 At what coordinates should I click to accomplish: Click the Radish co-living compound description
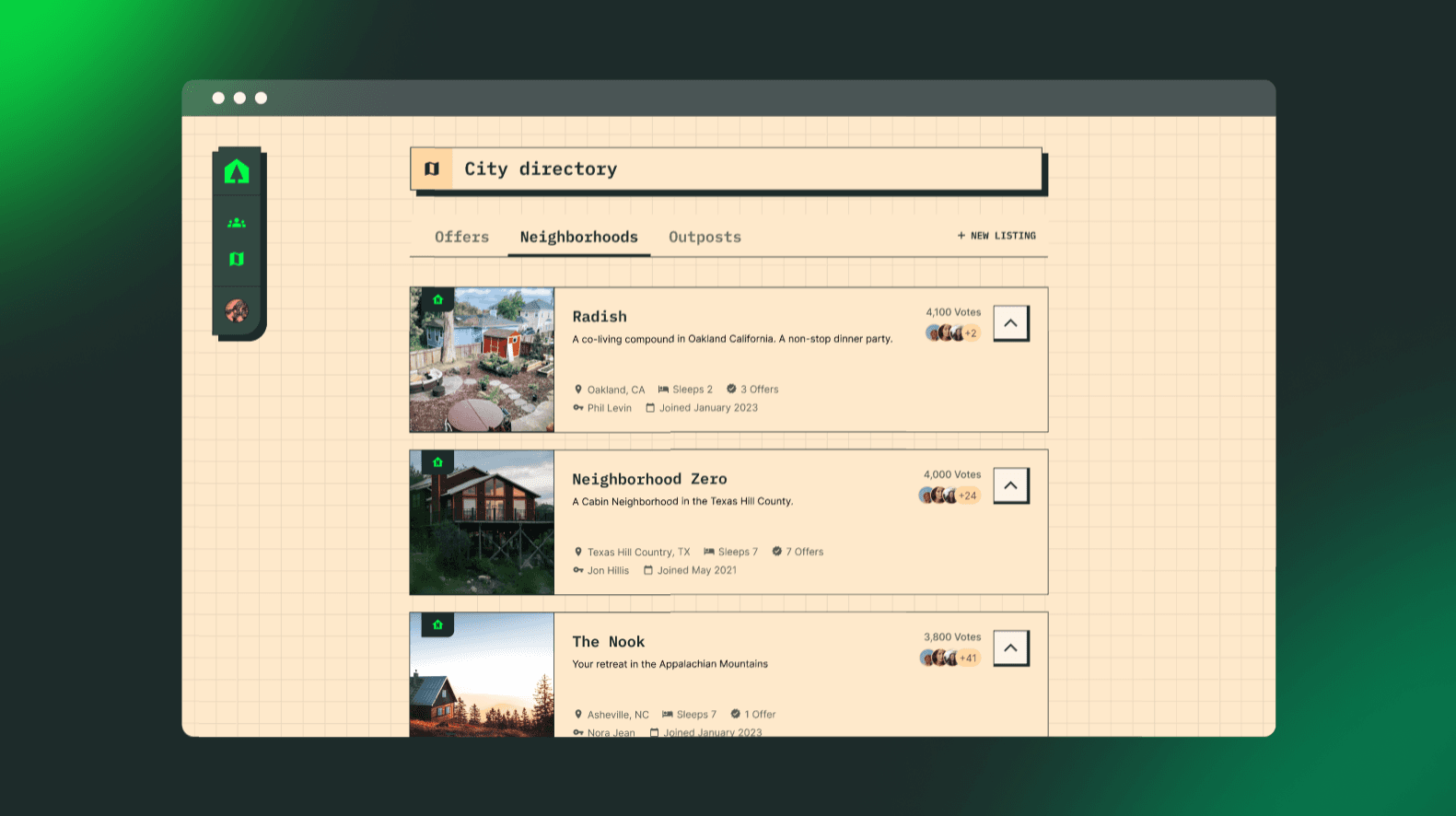[732, 339]
